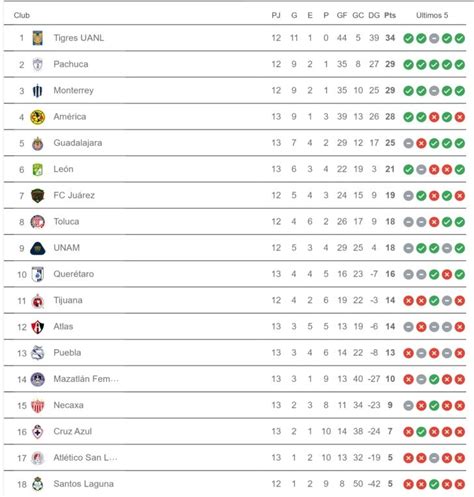Open the Mazatlán Fem… team name
474x497 pixels.
pyautogui.click(x=86, y=379)
